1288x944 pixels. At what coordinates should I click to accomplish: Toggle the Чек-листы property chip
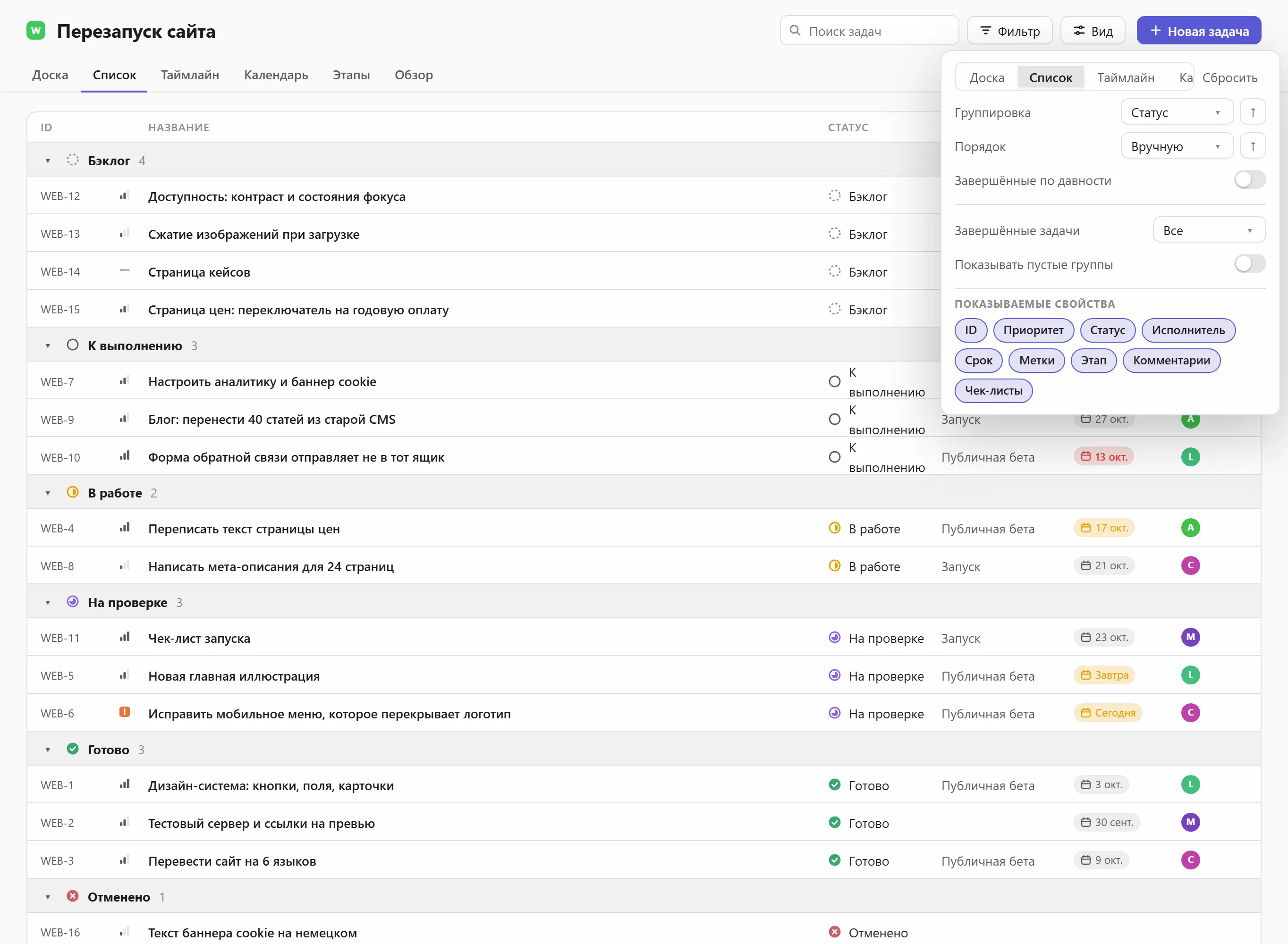[993, 391]
